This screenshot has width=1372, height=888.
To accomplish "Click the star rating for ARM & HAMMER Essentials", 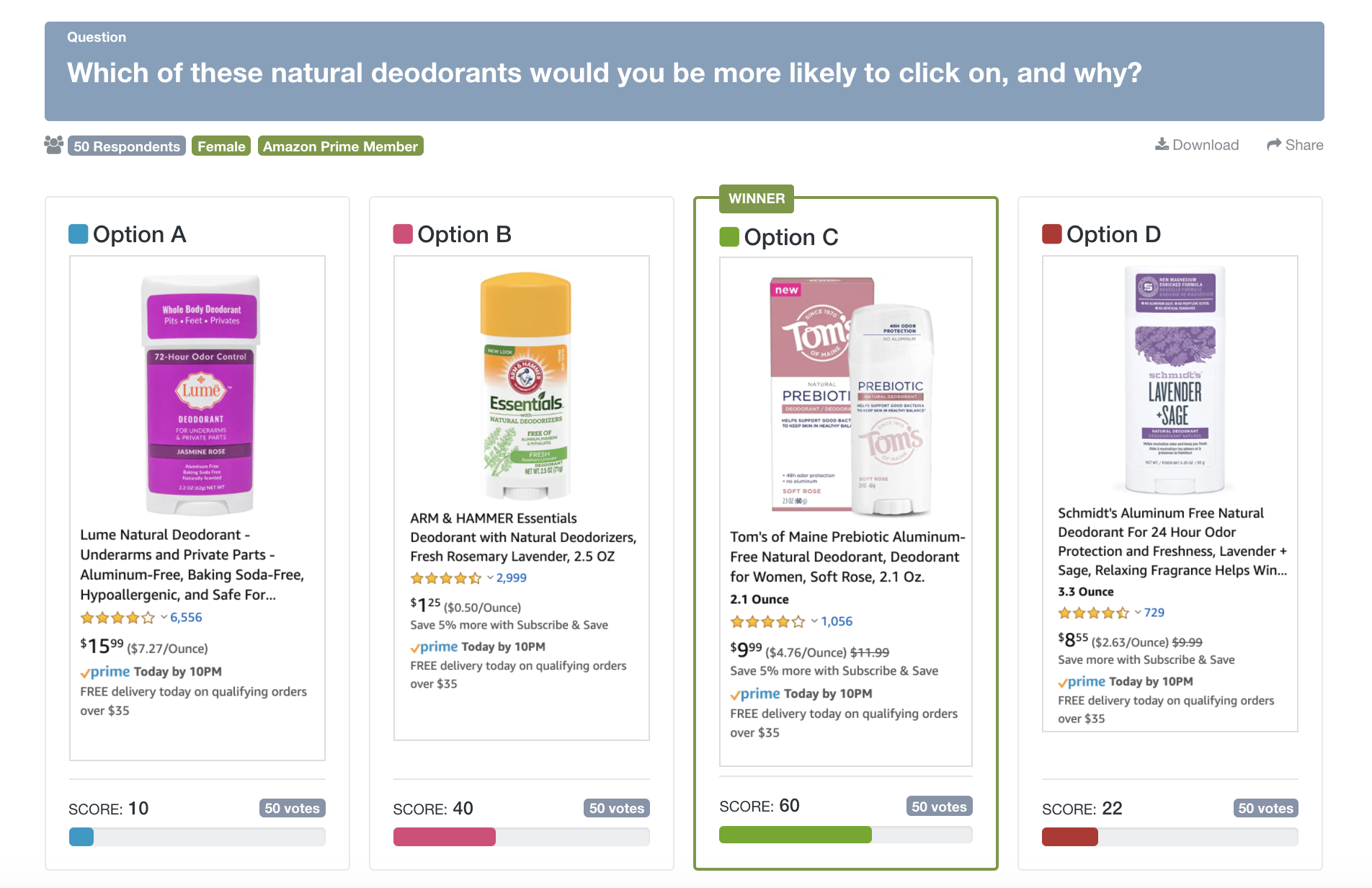I will [x=446, y=578].
